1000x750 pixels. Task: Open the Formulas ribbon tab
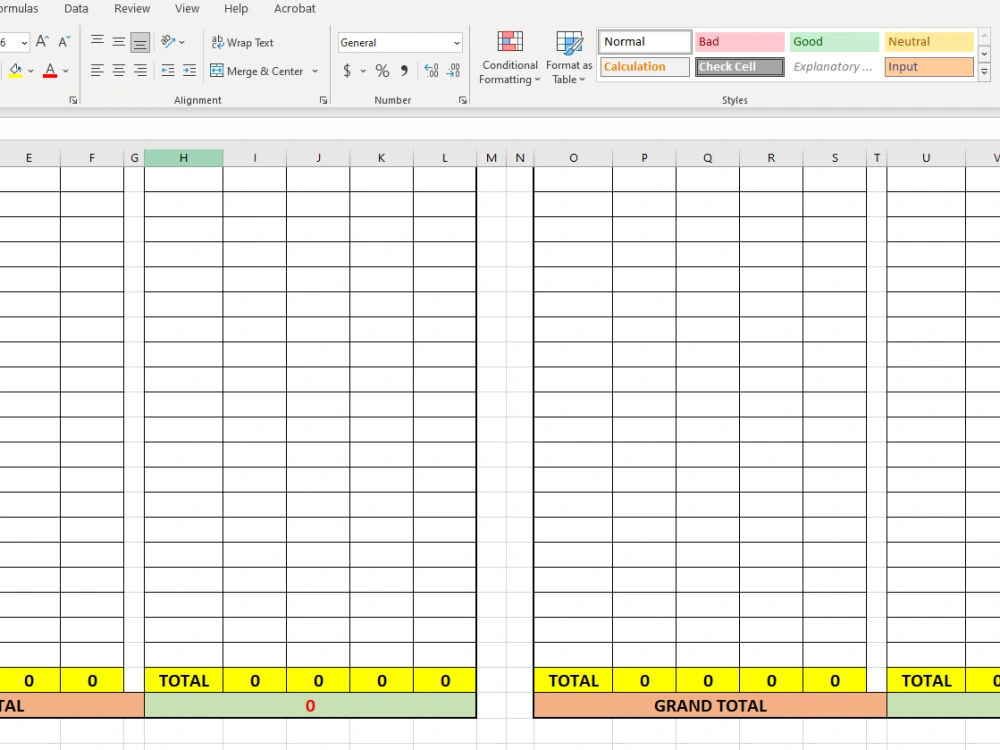[19, 9]
